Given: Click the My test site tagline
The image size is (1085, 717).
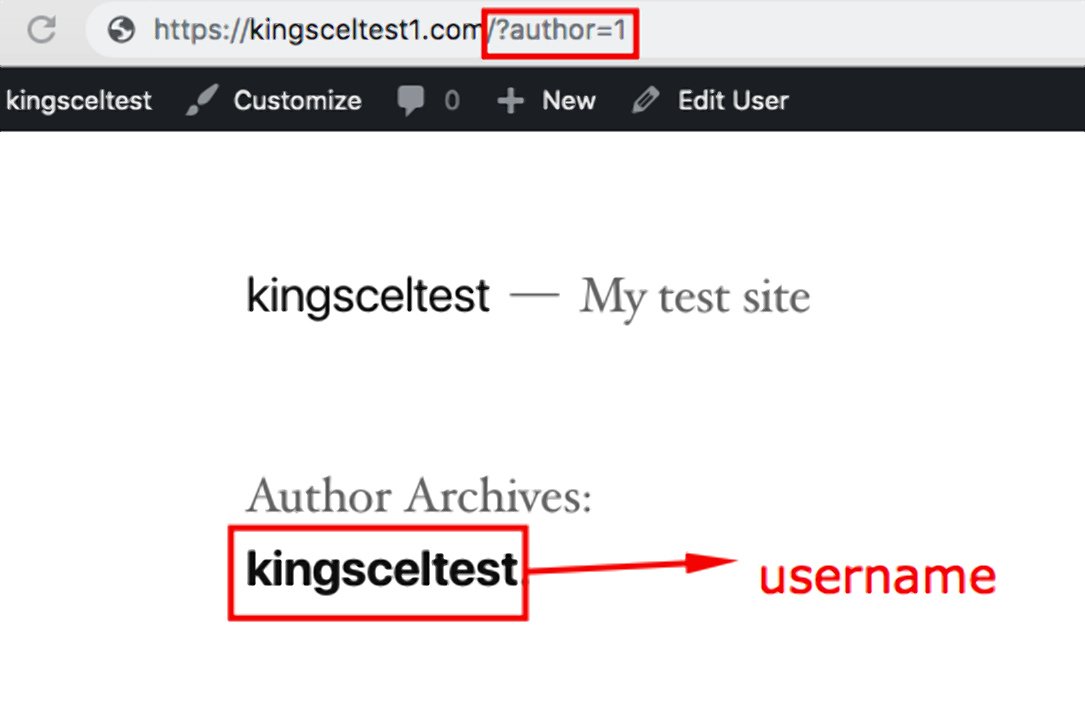Looking at the screenshot, I should (x=694, y=296).
